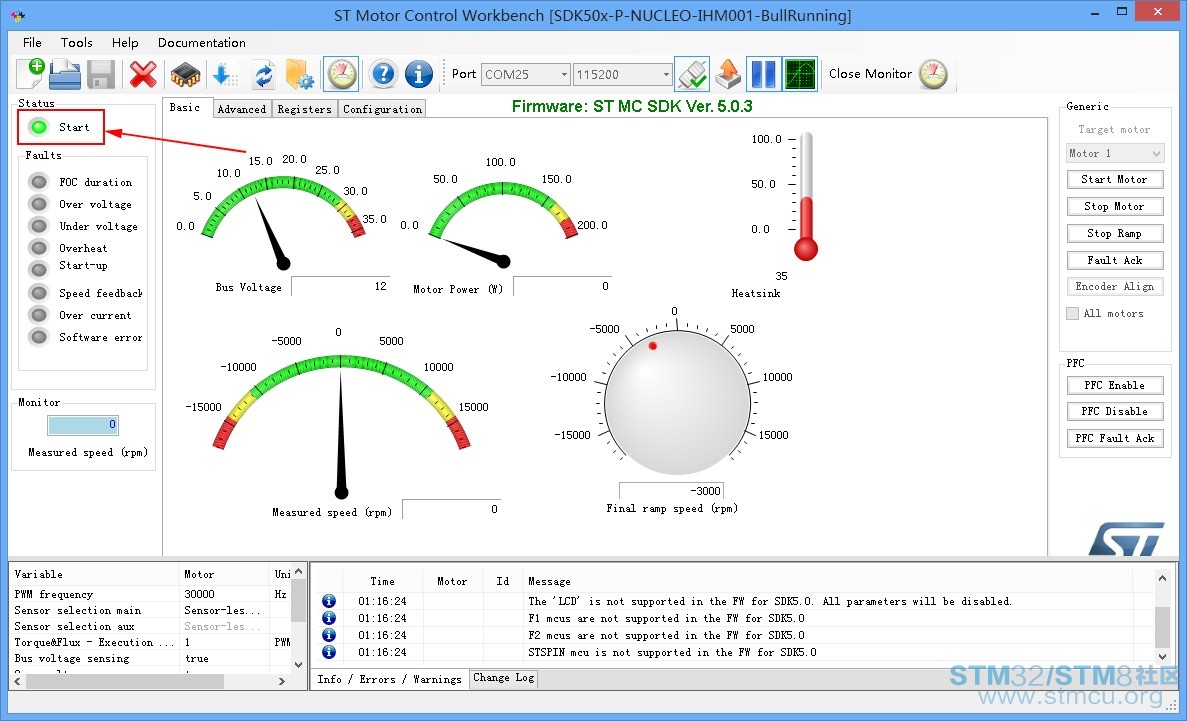This screenshot has width=1187, height=721.
Task: Click the Over voltage fault indicator
Action: [x=39, y=204]
